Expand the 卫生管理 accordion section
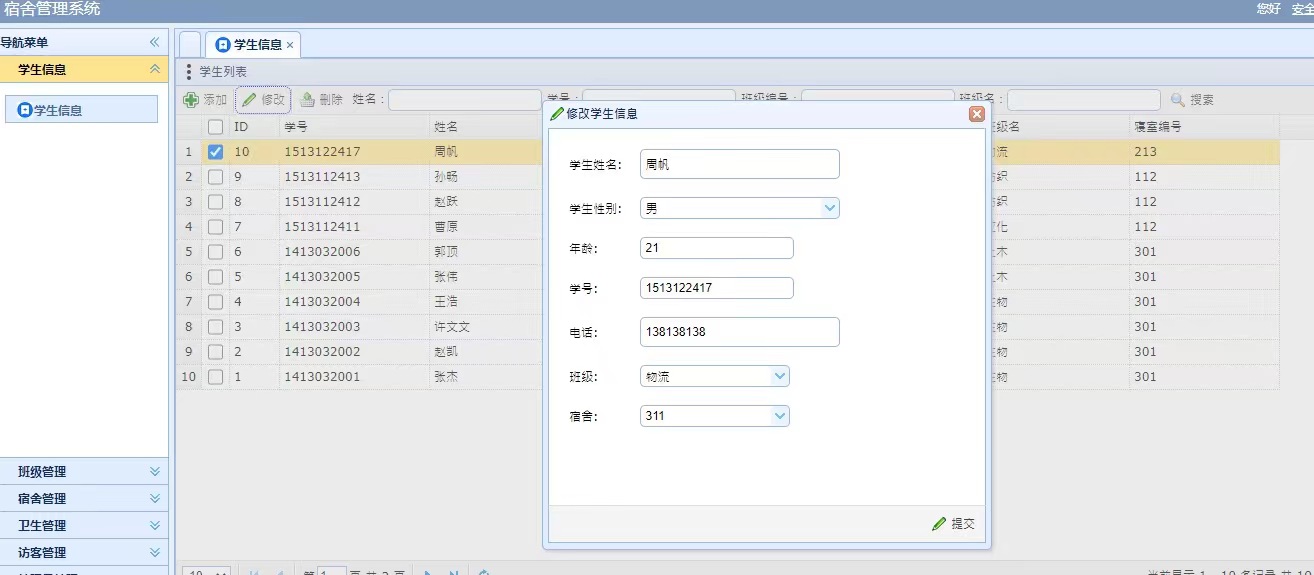This screenshot has width=1314, height=575. [x=154, y=526]
